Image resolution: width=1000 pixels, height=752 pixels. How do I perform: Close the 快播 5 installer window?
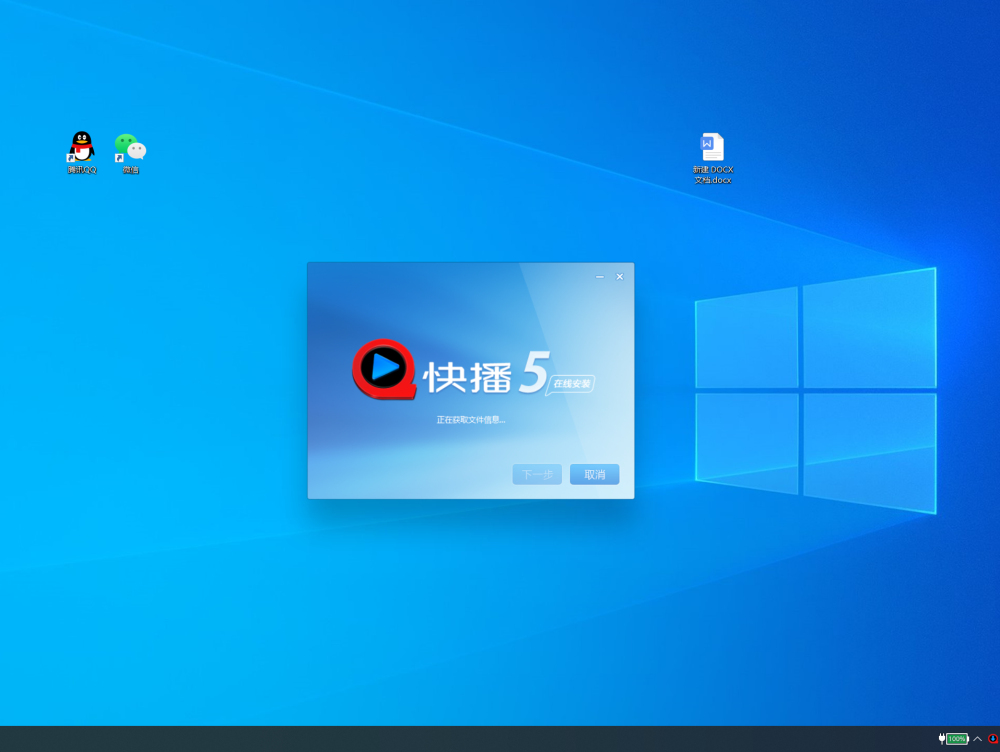(x=619, y=277)
